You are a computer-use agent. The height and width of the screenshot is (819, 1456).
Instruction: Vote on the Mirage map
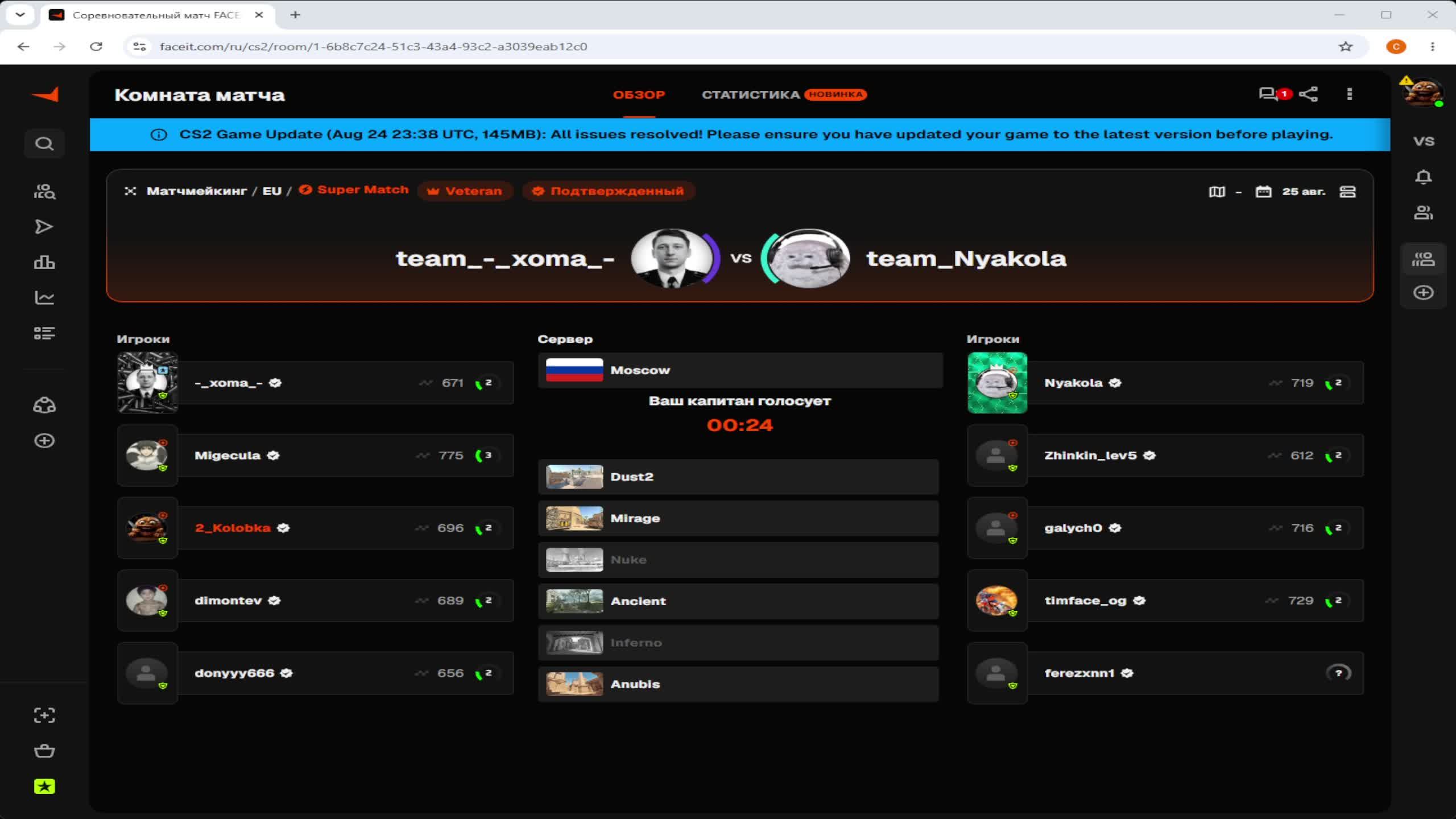pyautogui.click(x=738, y=519)
